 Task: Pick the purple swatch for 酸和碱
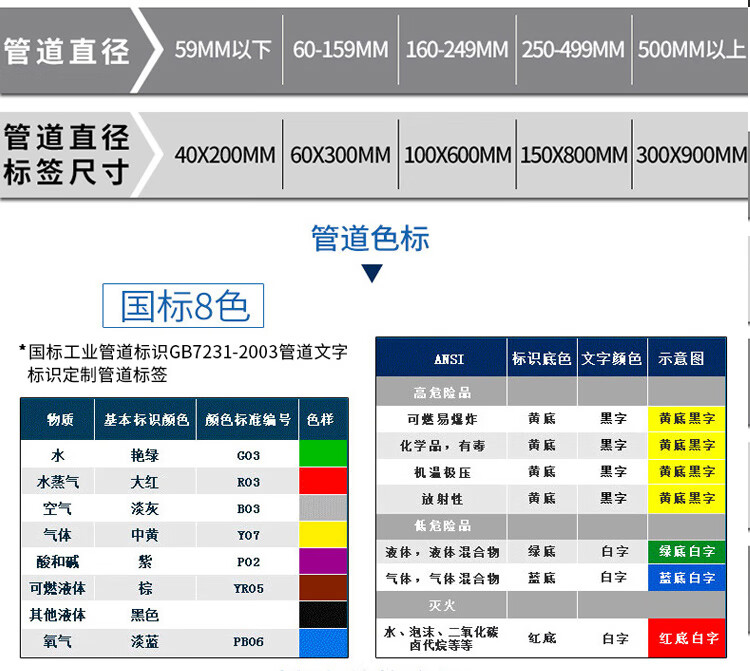pos(323,561)
